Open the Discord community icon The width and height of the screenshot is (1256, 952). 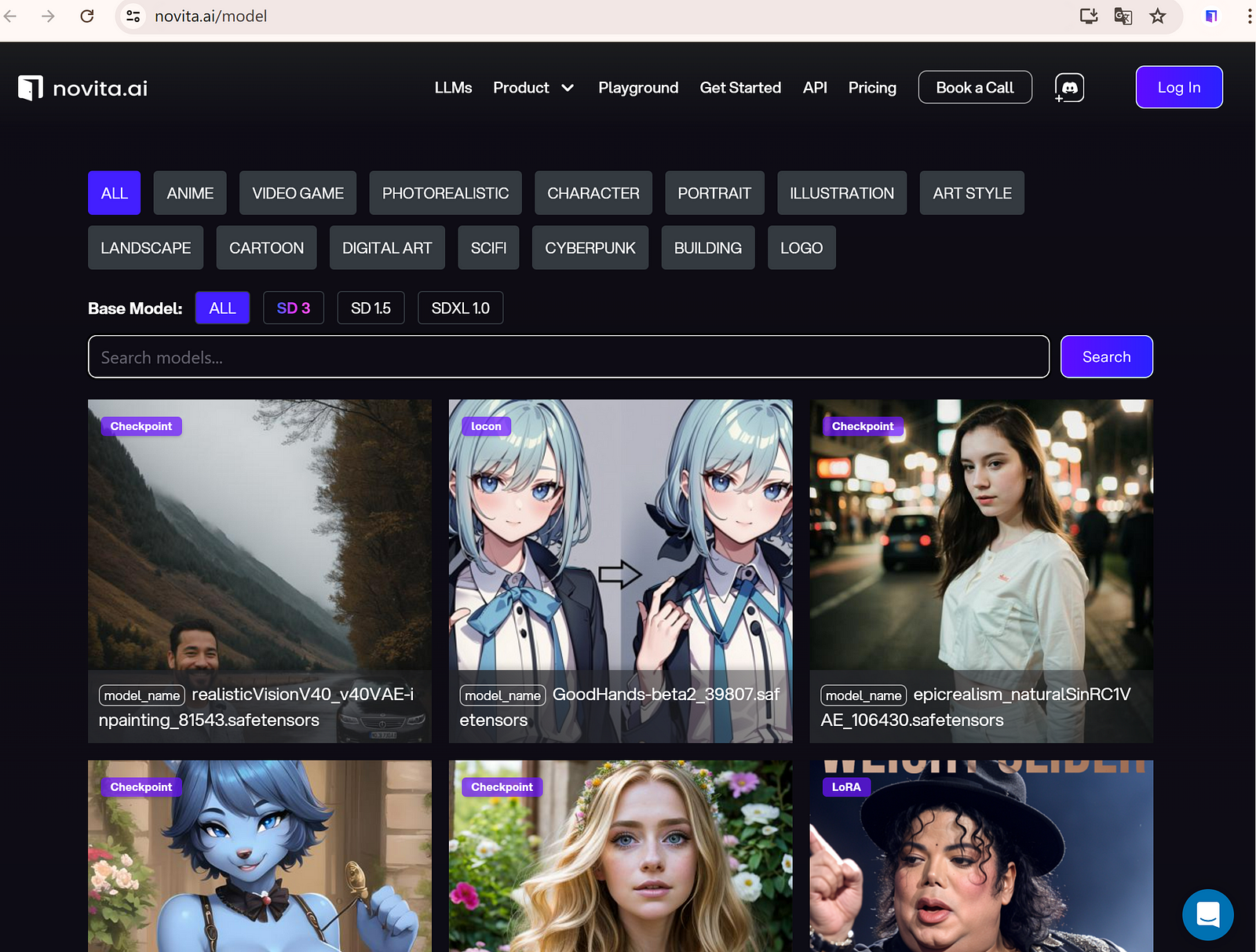(1069, 88)
